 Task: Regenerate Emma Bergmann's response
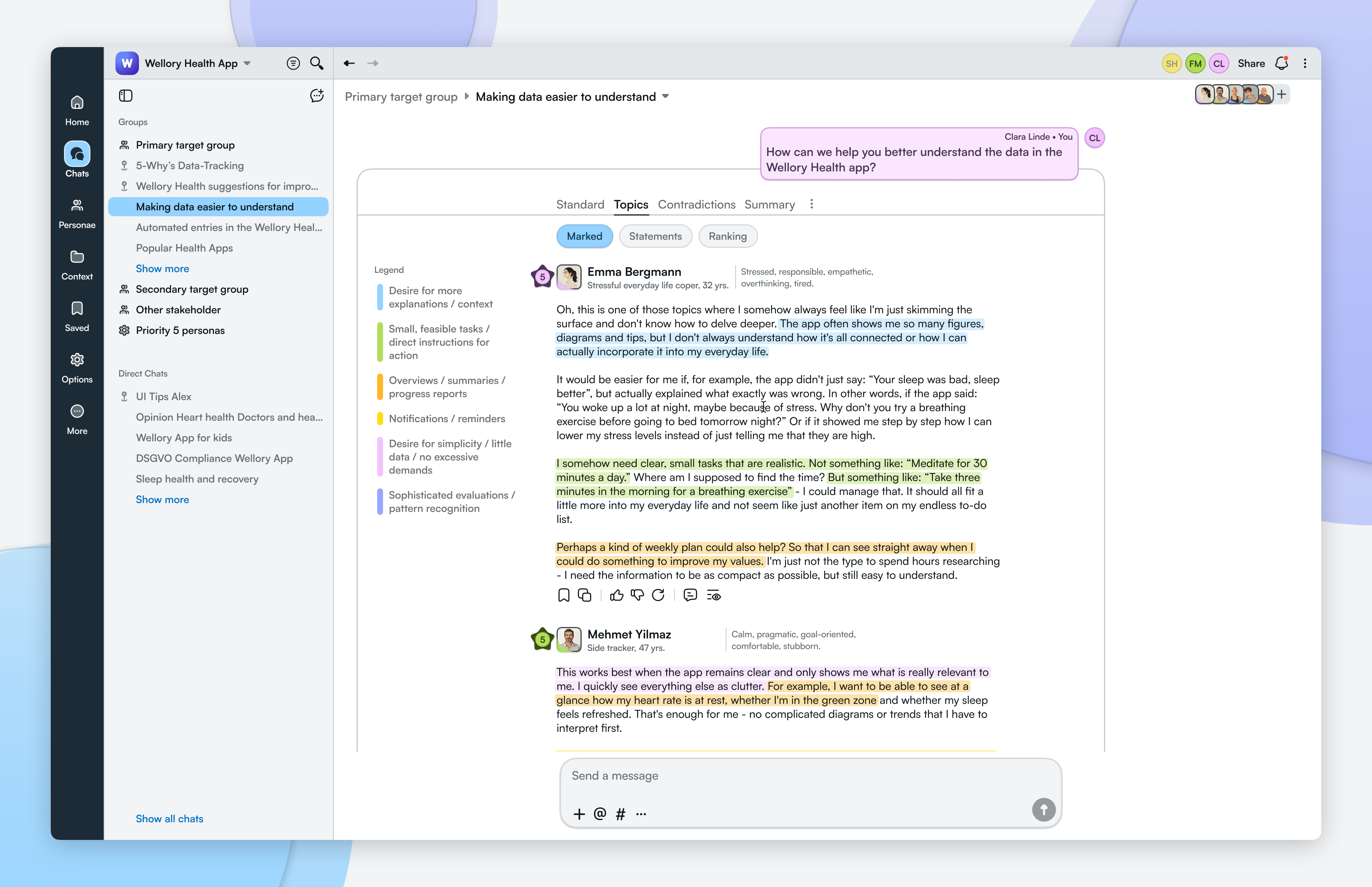coord(658,595)
